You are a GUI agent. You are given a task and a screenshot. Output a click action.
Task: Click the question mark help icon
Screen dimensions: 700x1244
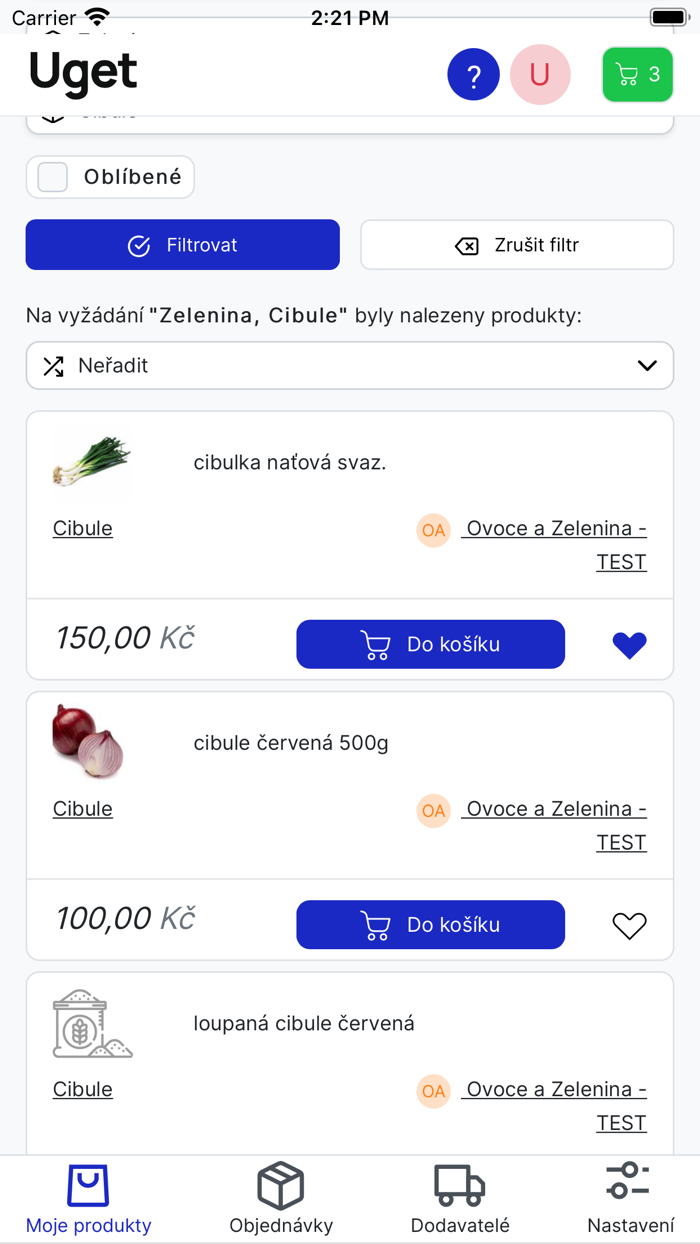pyautogui.click(x=473, y=74)
